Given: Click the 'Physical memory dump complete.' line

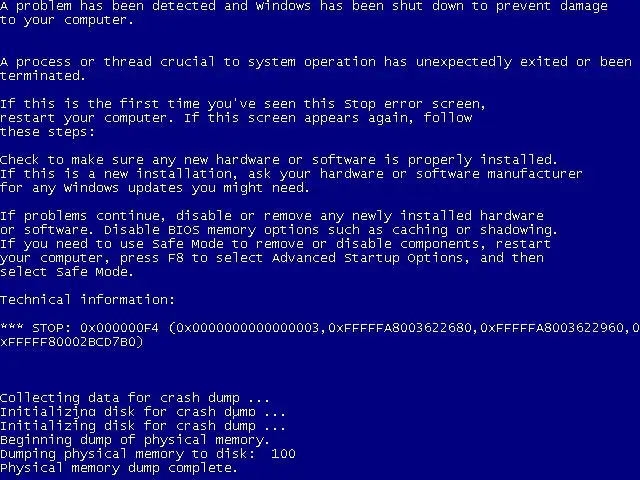Looking at the screenshot, I should [x=119, y=468].
